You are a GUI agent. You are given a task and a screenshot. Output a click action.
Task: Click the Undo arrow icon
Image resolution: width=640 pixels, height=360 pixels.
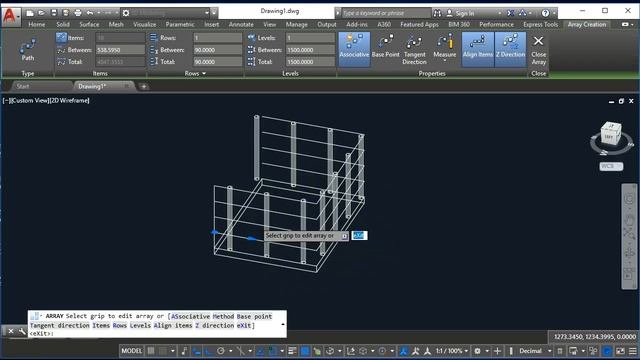pos(90,13)
